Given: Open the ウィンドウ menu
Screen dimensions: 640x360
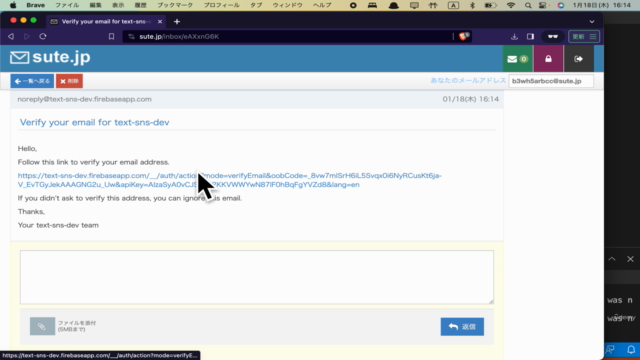Looking at the screenshot, I should [287, 5].
